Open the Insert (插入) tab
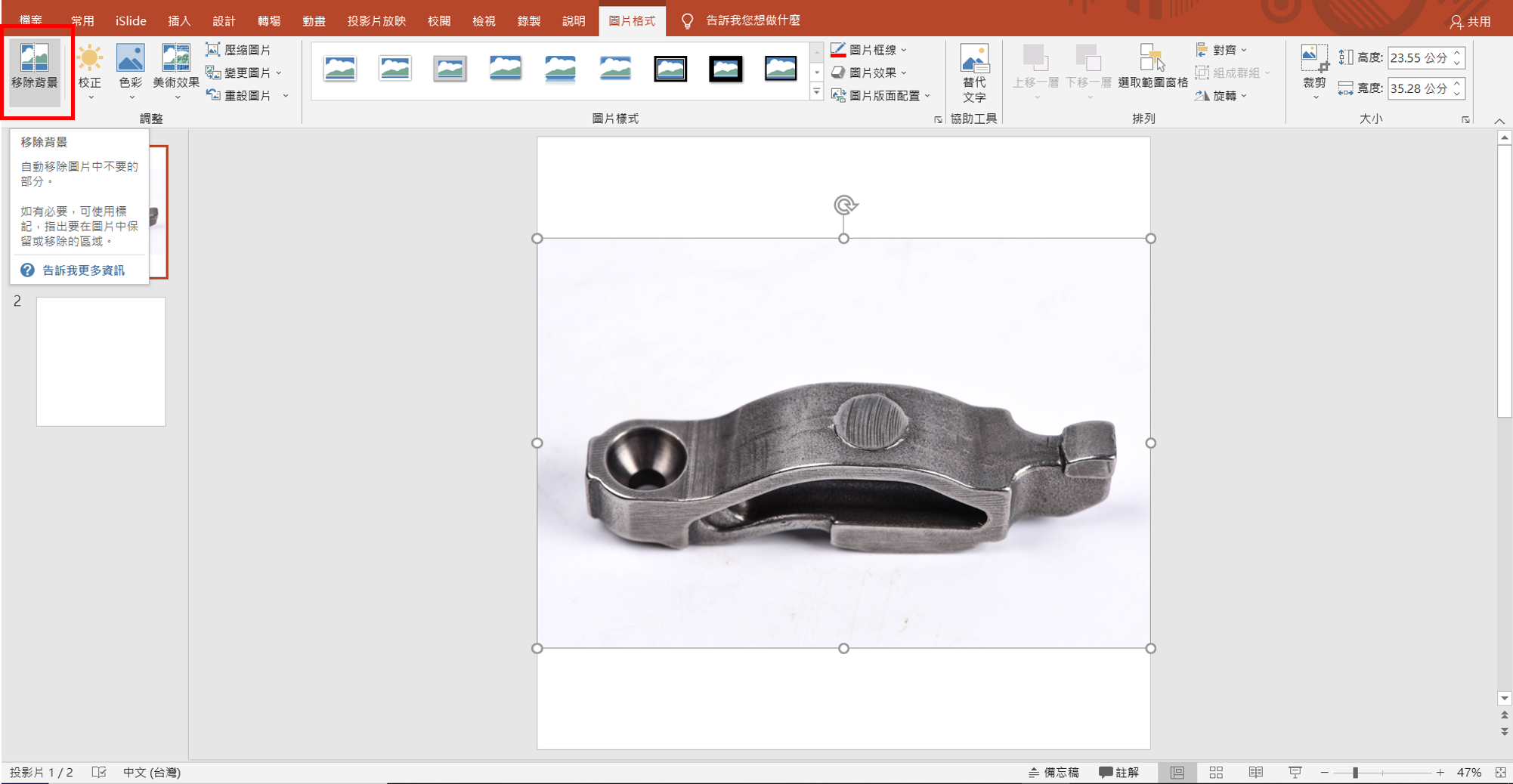 (x=179, y=21)
